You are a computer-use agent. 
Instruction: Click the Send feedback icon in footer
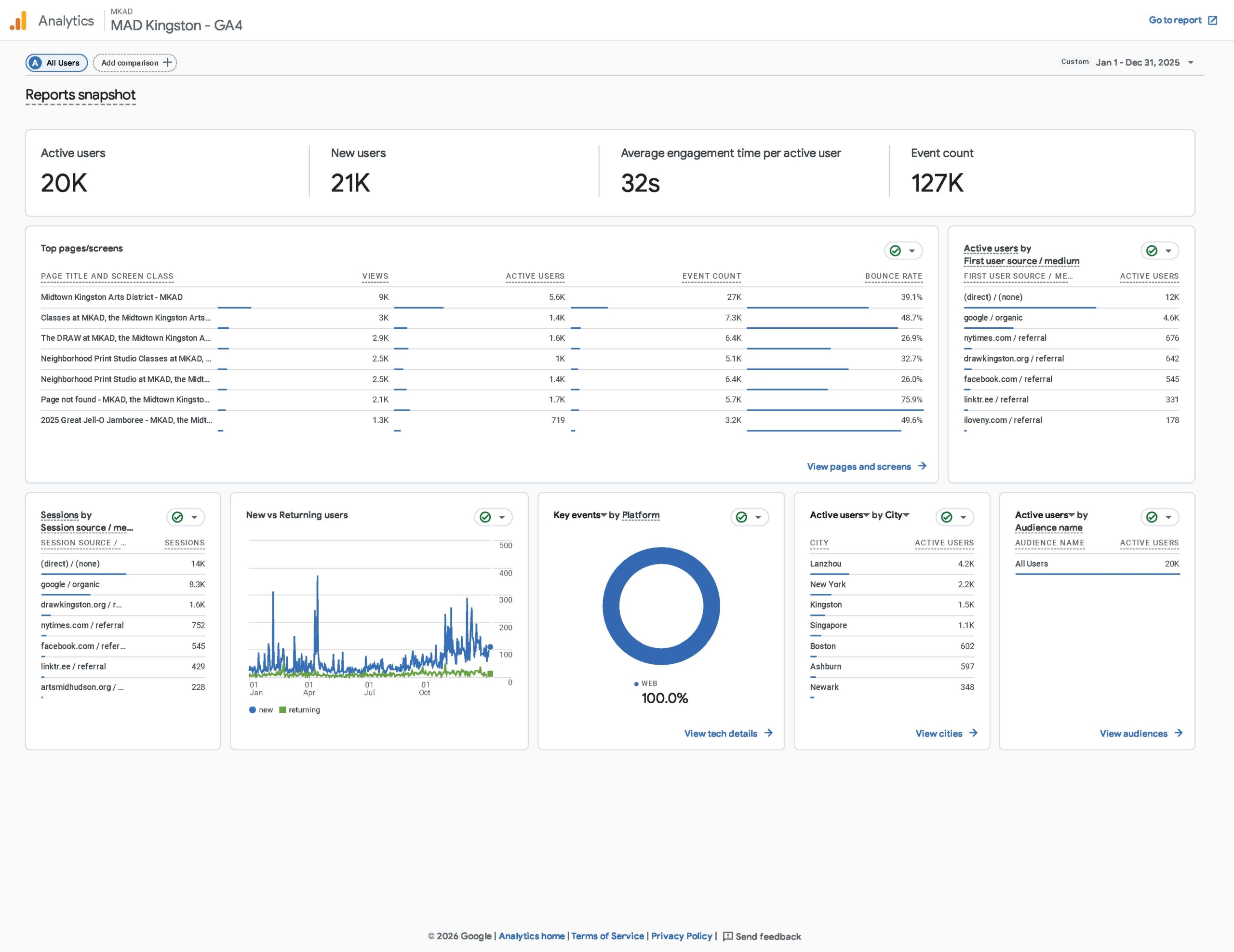pos(728,936)
